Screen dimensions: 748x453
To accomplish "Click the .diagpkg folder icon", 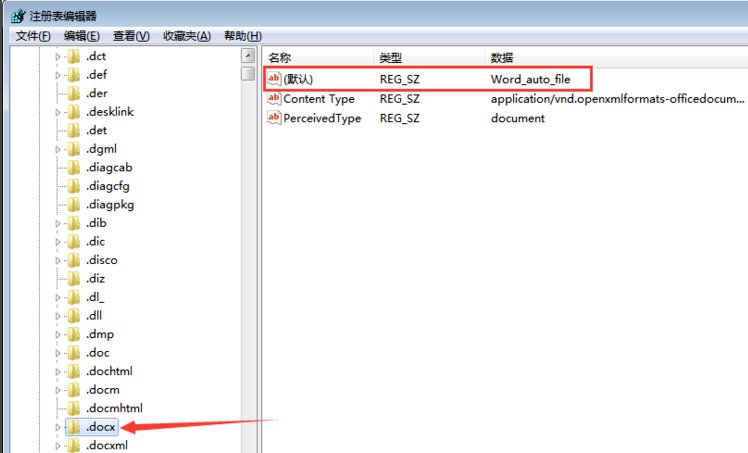I will click(x=73, y=206).
